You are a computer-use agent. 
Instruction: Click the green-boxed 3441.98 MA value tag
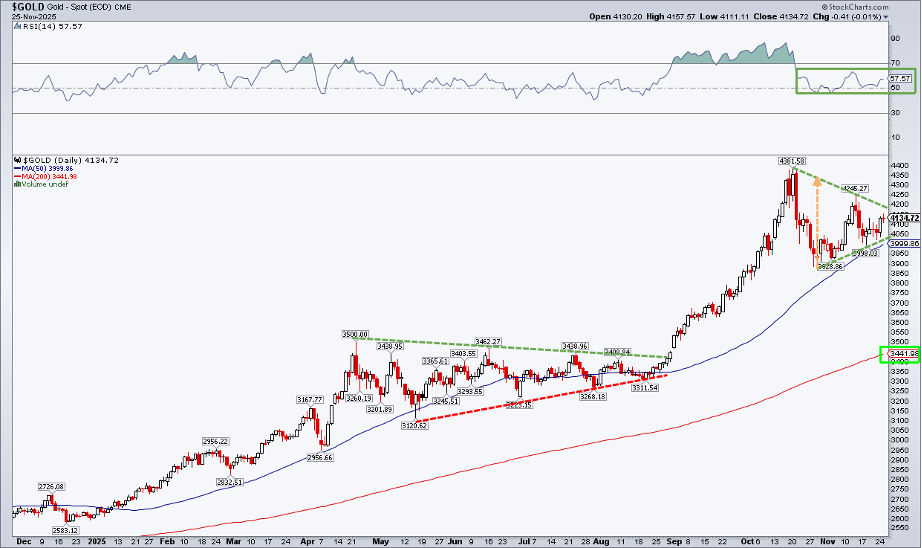tap(899, 355)
